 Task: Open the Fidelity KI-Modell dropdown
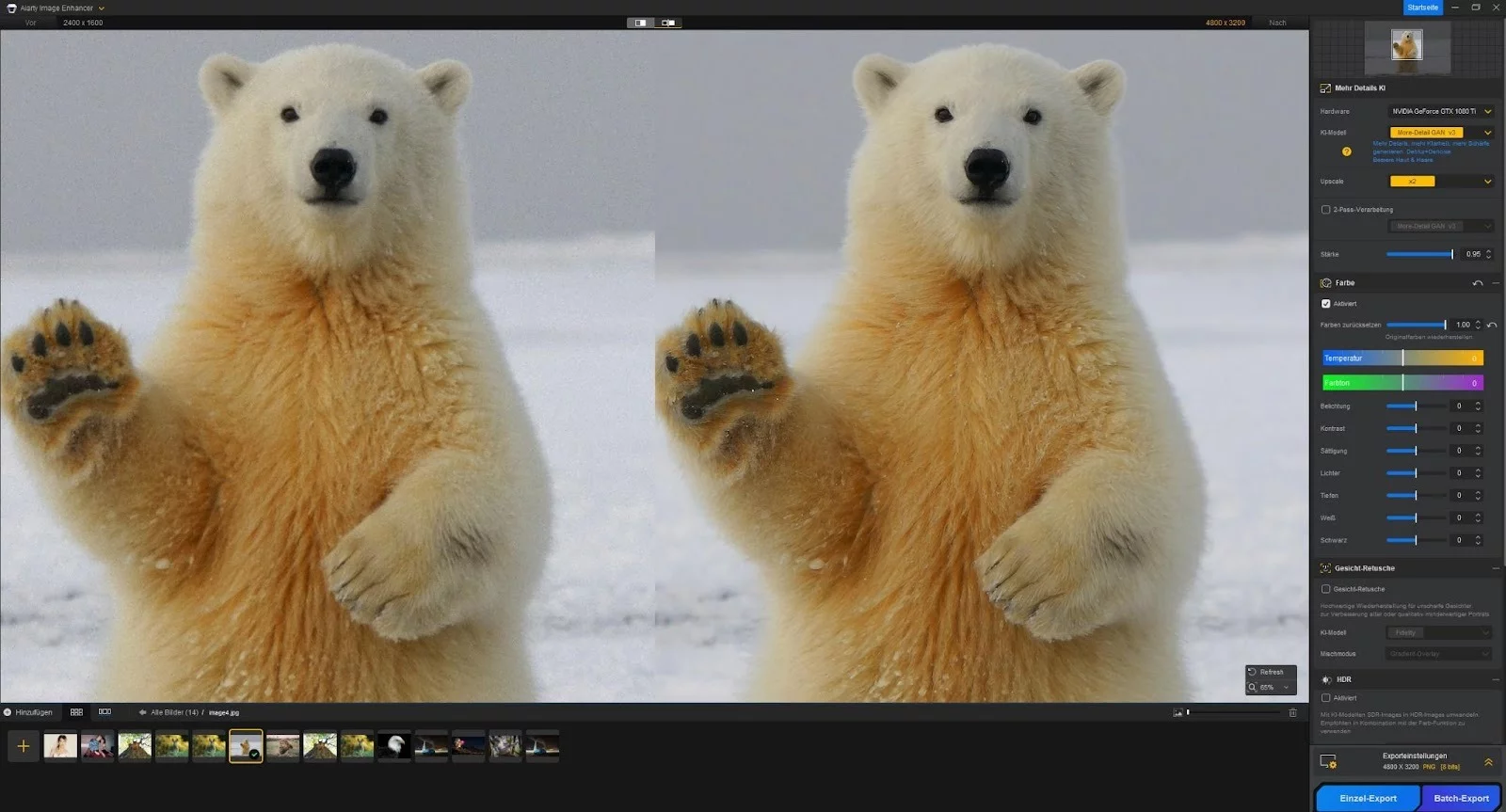point(1440,632)
